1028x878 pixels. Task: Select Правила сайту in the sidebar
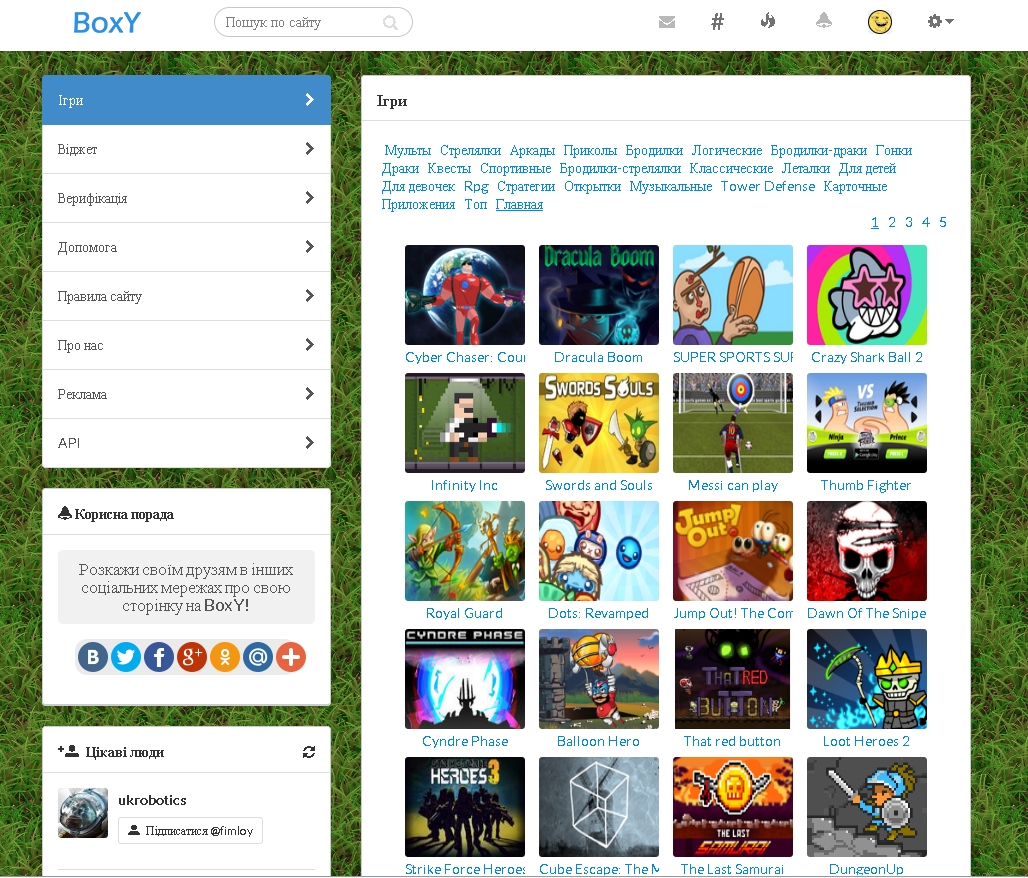point(186,296)
